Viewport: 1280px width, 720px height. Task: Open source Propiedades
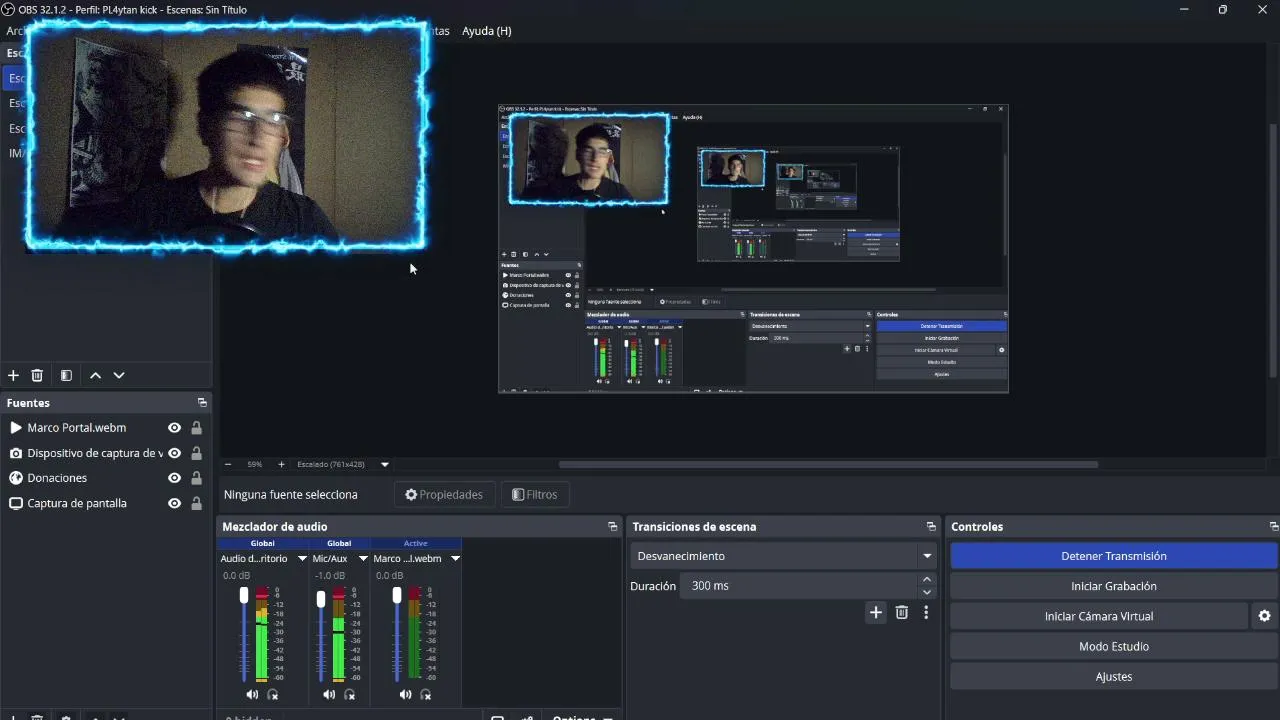[444, 494]
